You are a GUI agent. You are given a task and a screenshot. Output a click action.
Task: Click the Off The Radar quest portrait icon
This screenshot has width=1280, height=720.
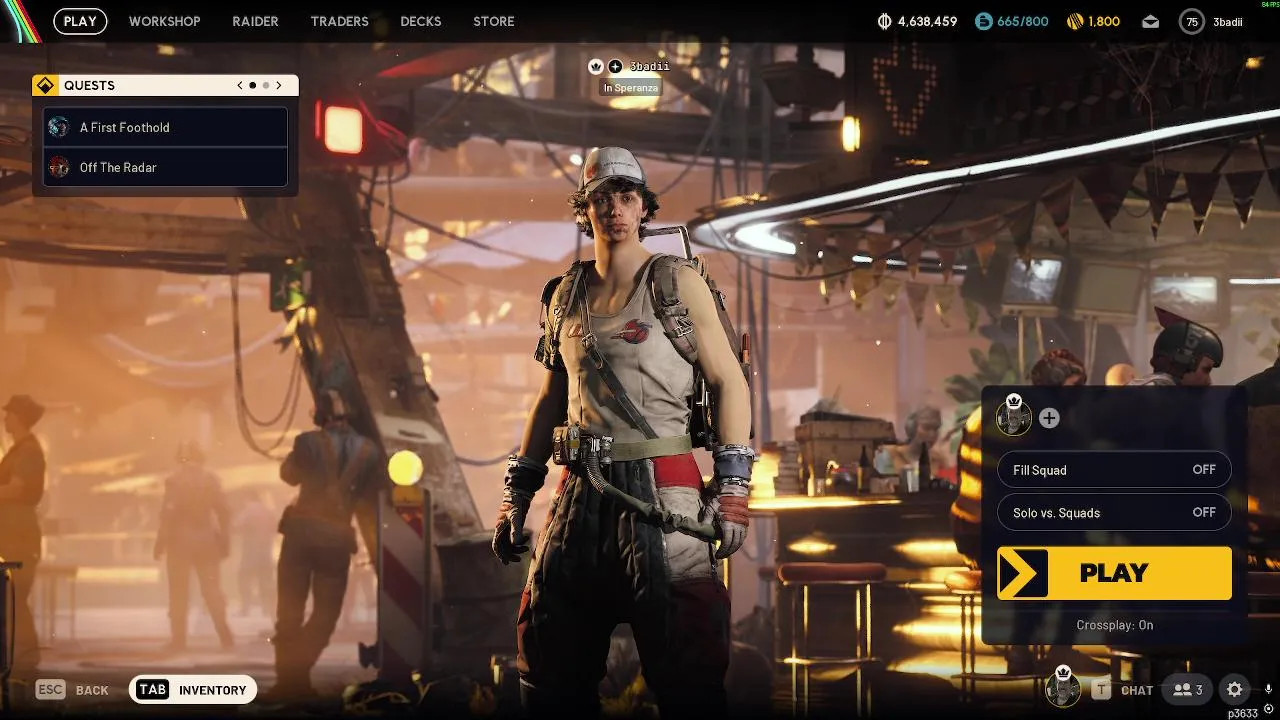59,167
